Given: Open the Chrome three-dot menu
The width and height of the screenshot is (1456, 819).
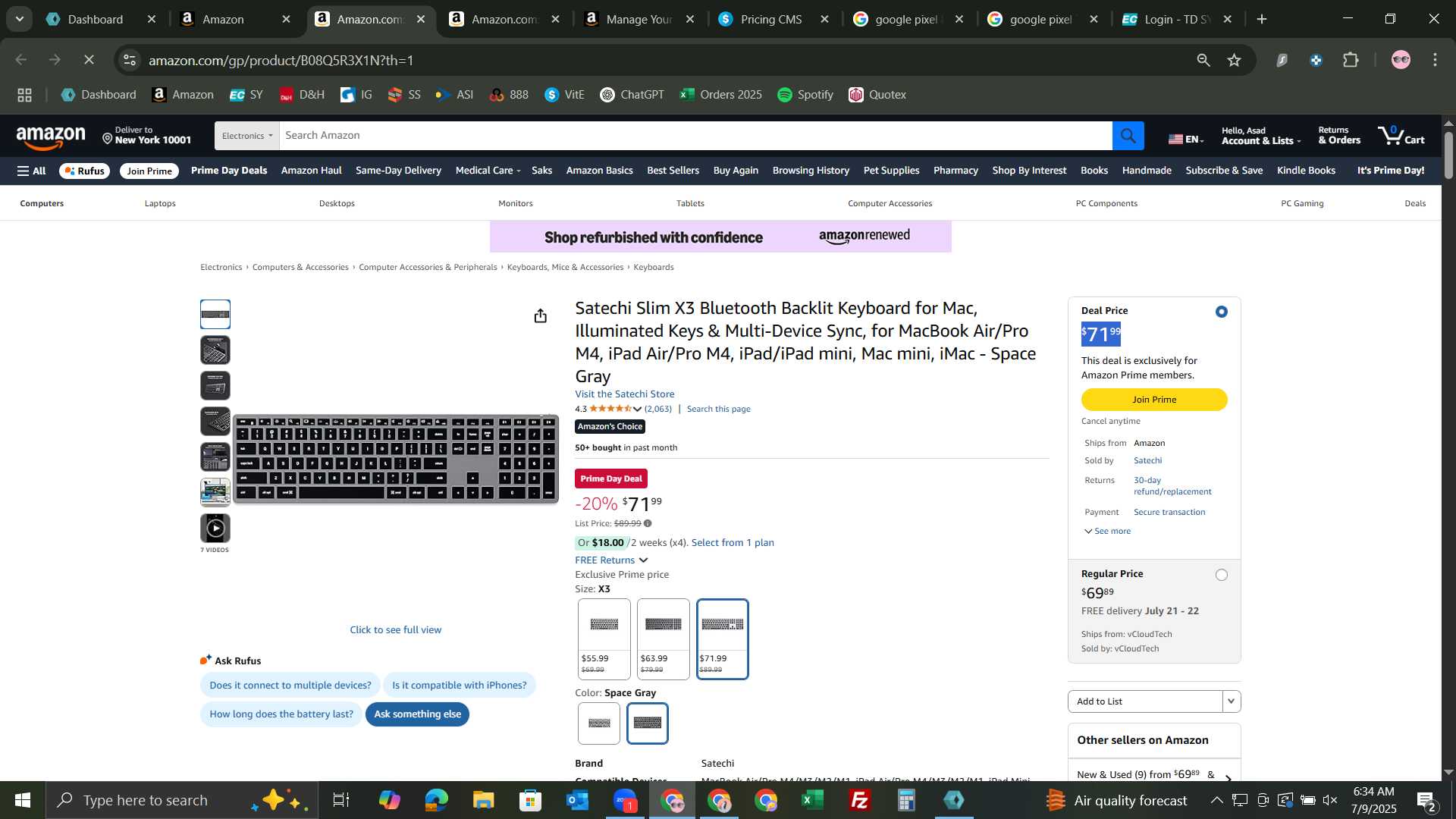Looking at the screenshot, I should [1436, 60].
